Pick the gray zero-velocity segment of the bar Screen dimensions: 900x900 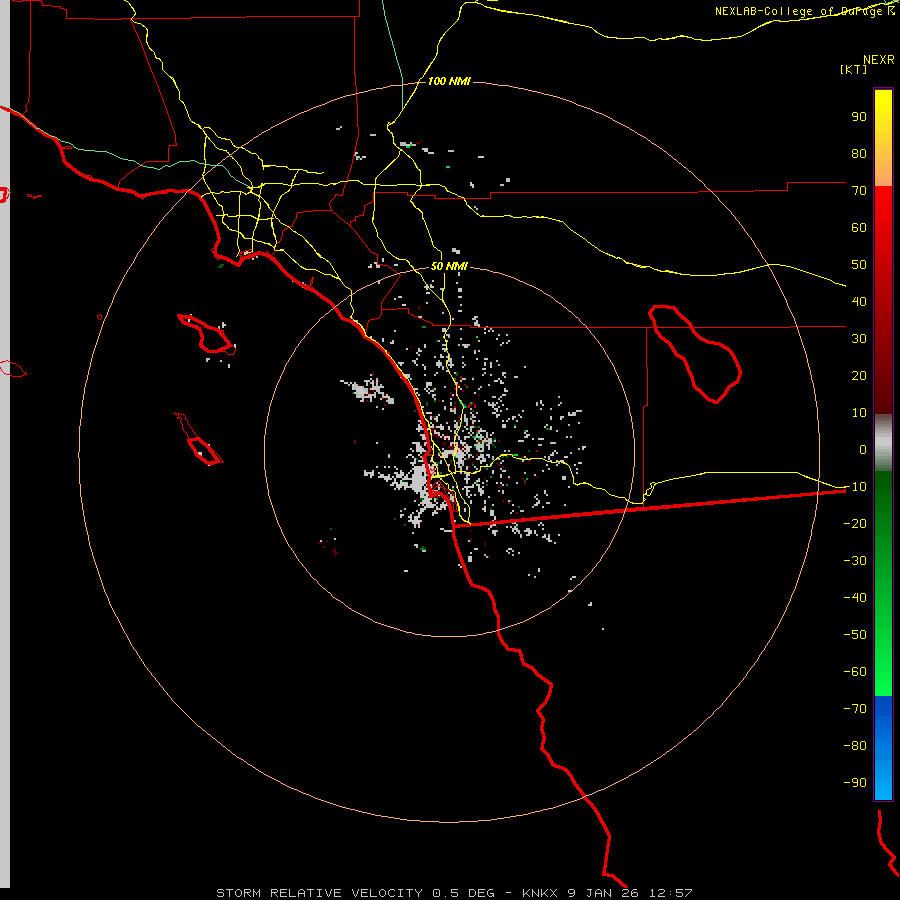click(x=883, y=443)
